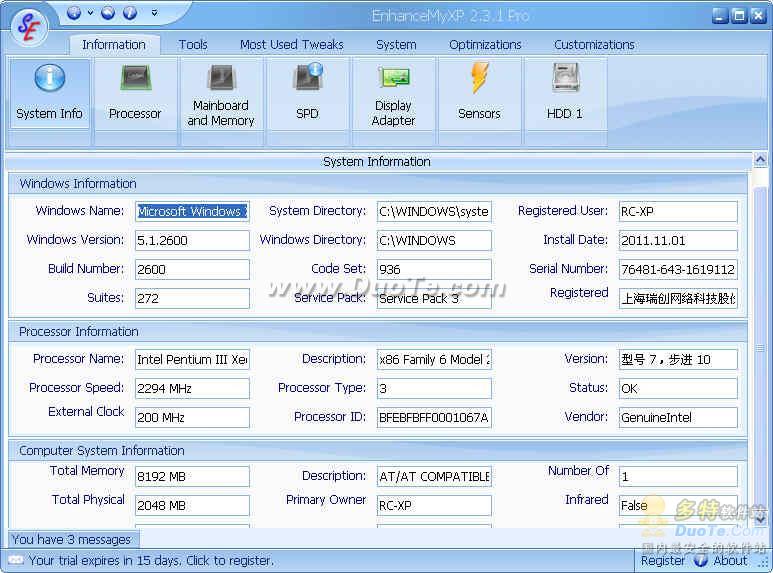
Task: Click the Windows Directory field C:\WINDOWS
Action: click(434, 241)
